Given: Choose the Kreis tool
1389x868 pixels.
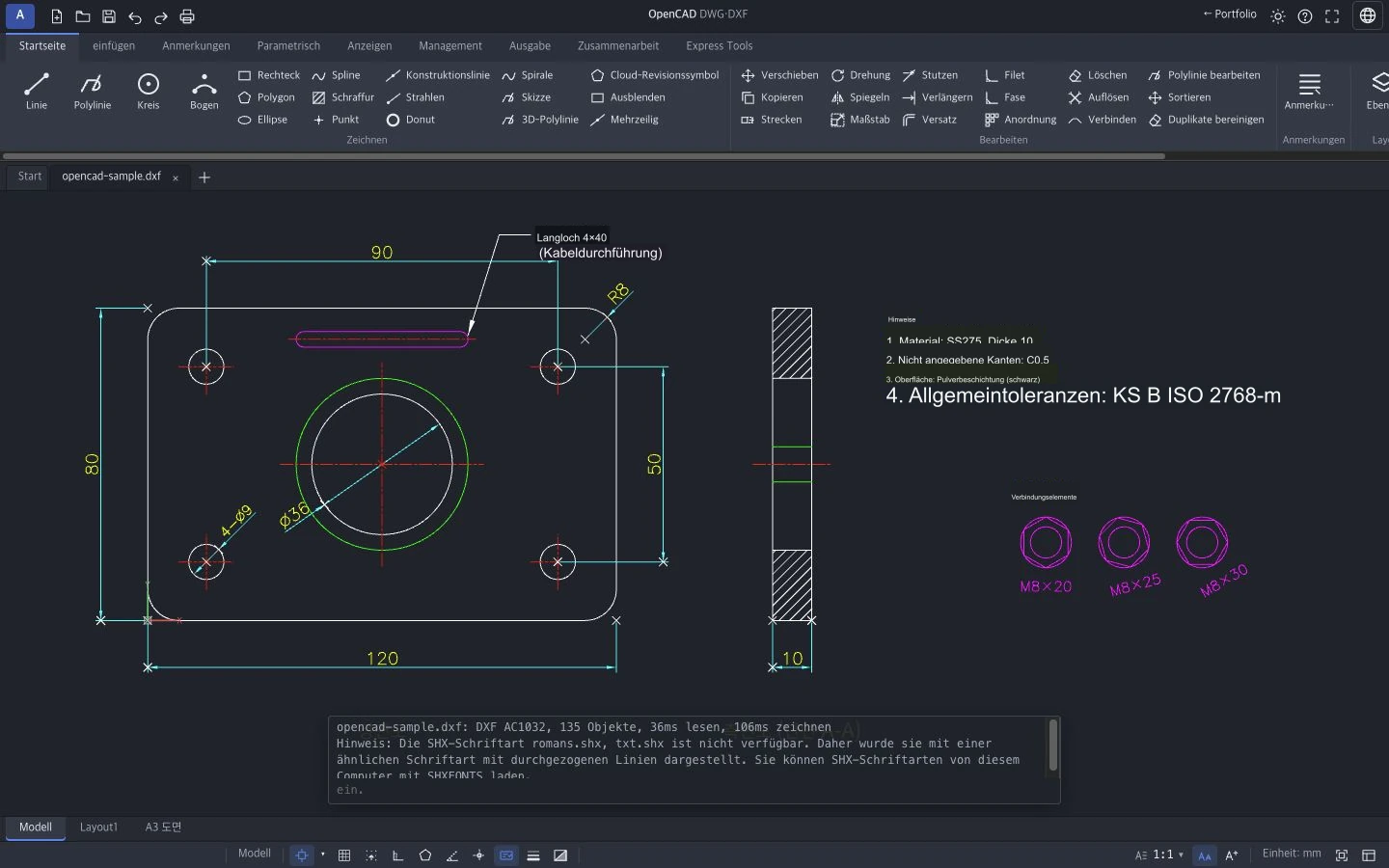Looking at the screenshot, I should tap(149, 92).
